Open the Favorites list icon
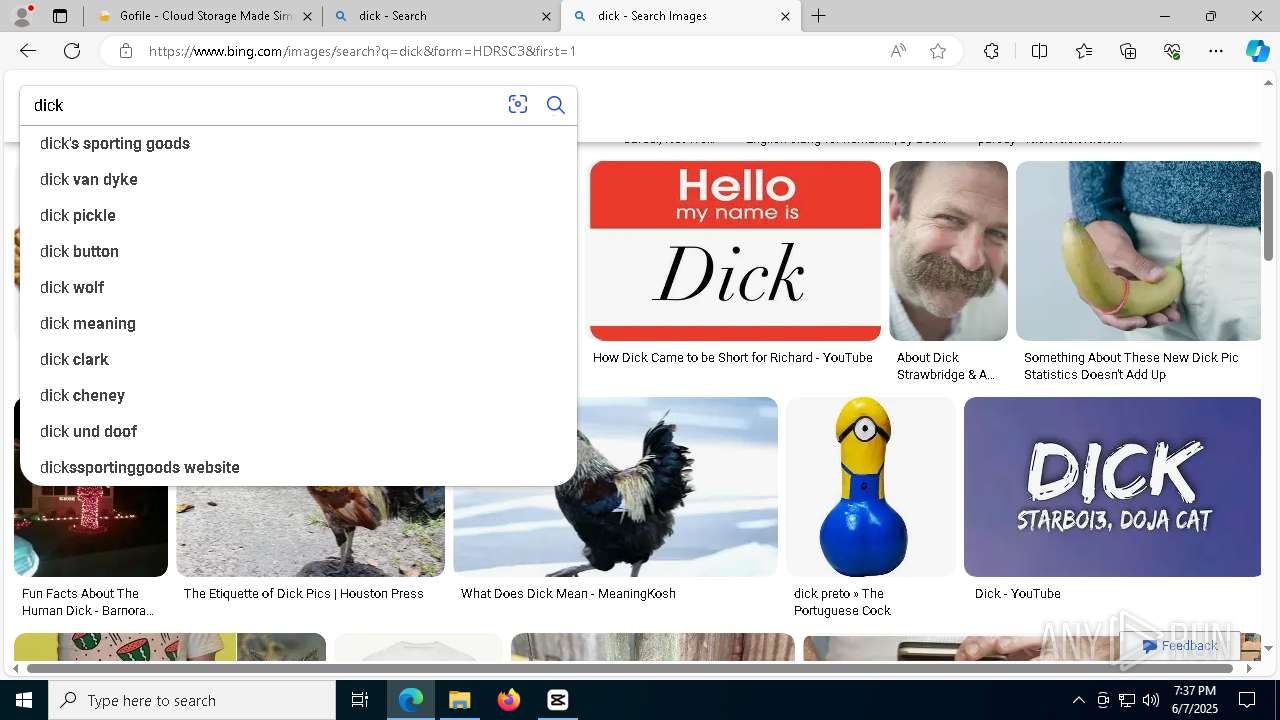This screenshot has width=1280, height=720. point(1084,51)
